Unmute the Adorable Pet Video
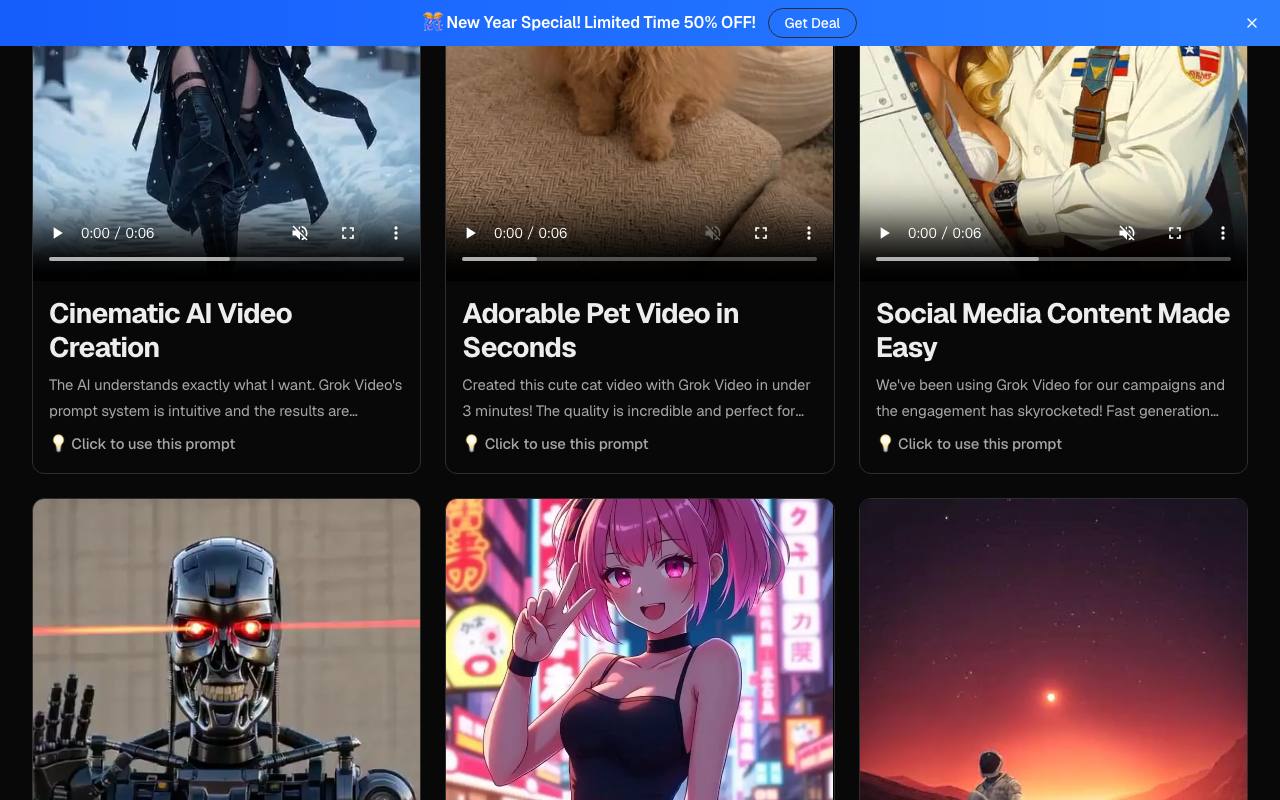Image resolution: width=1280 pixels, height=800 pixels. click(713, 233)
